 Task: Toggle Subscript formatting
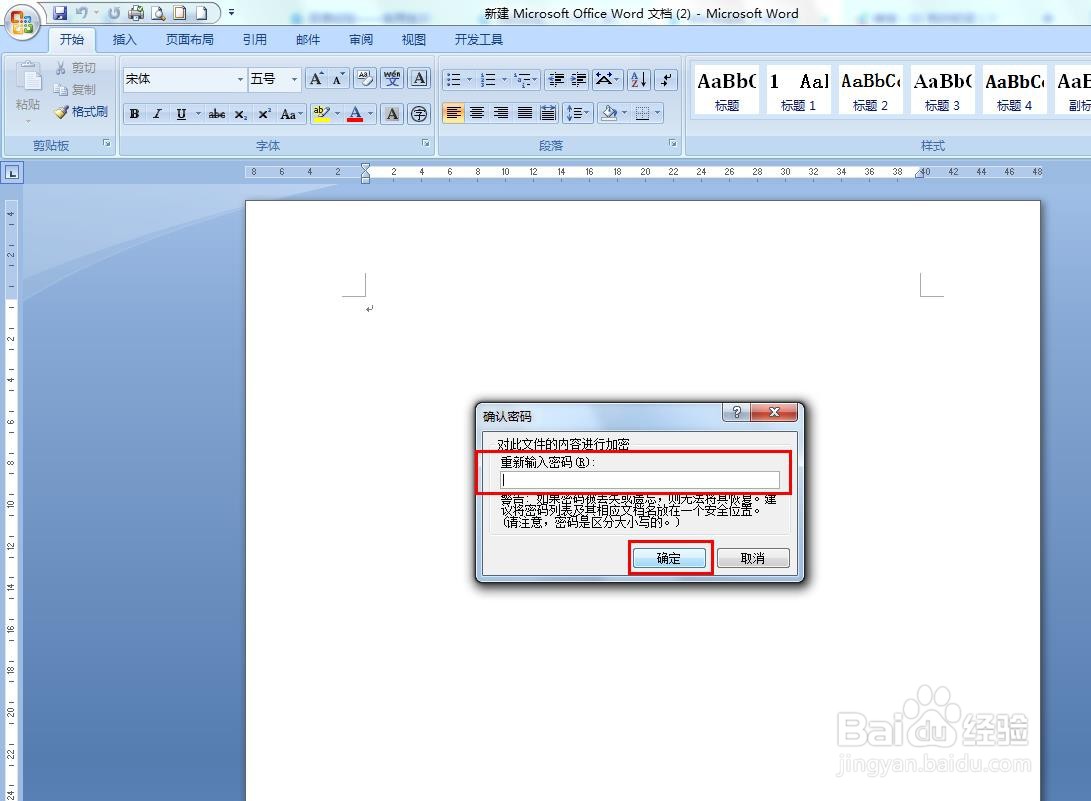(240, 113)
